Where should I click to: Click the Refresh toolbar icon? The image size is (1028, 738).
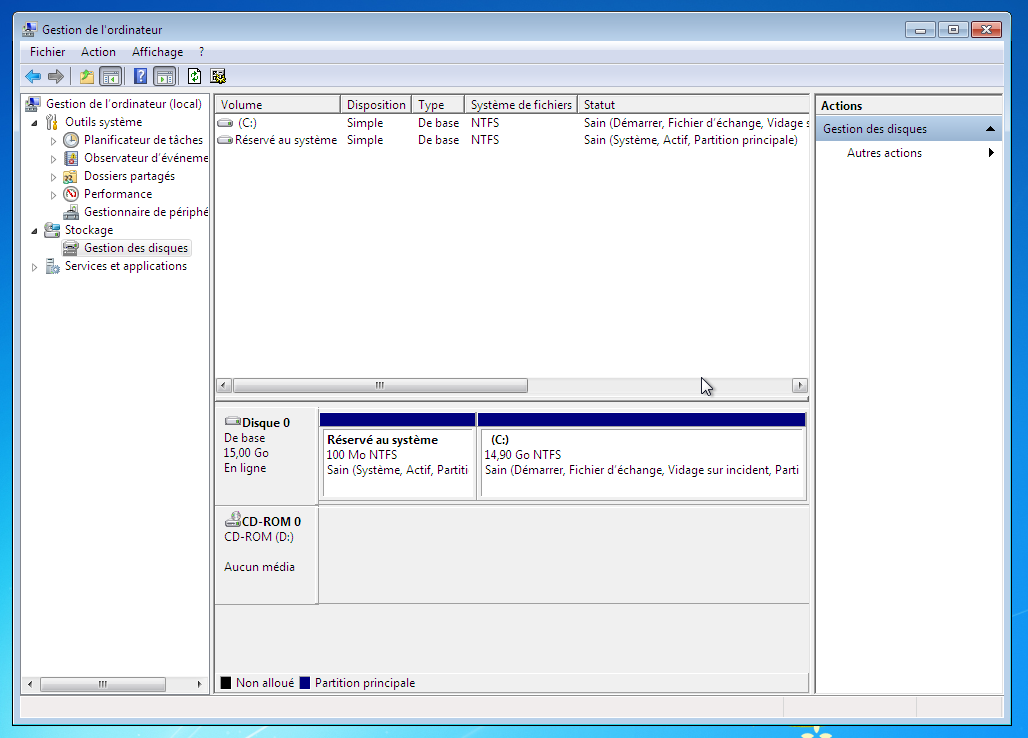(x=194, y=77)
